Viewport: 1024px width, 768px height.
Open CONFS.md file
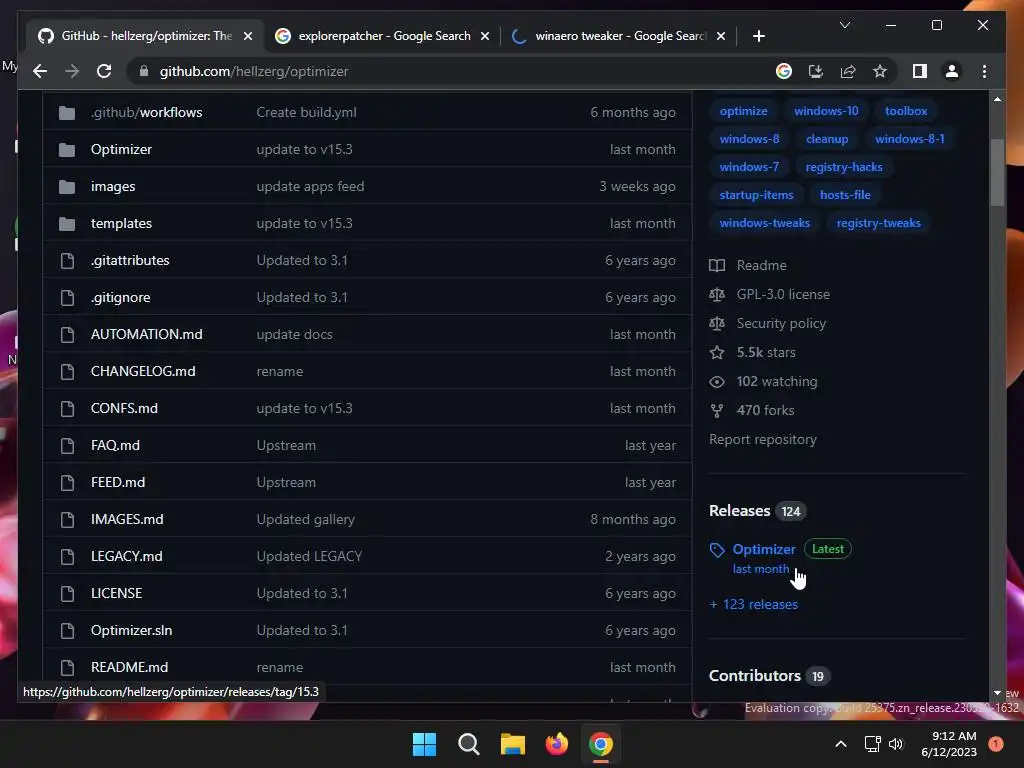point(124,408)
